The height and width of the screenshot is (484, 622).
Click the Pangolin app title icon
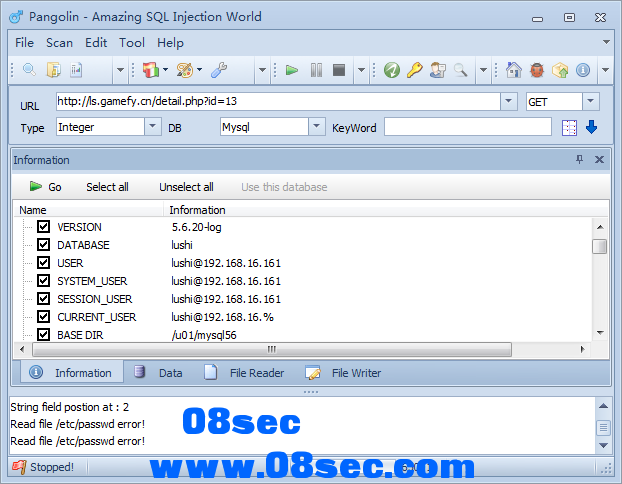click(17, 17)
